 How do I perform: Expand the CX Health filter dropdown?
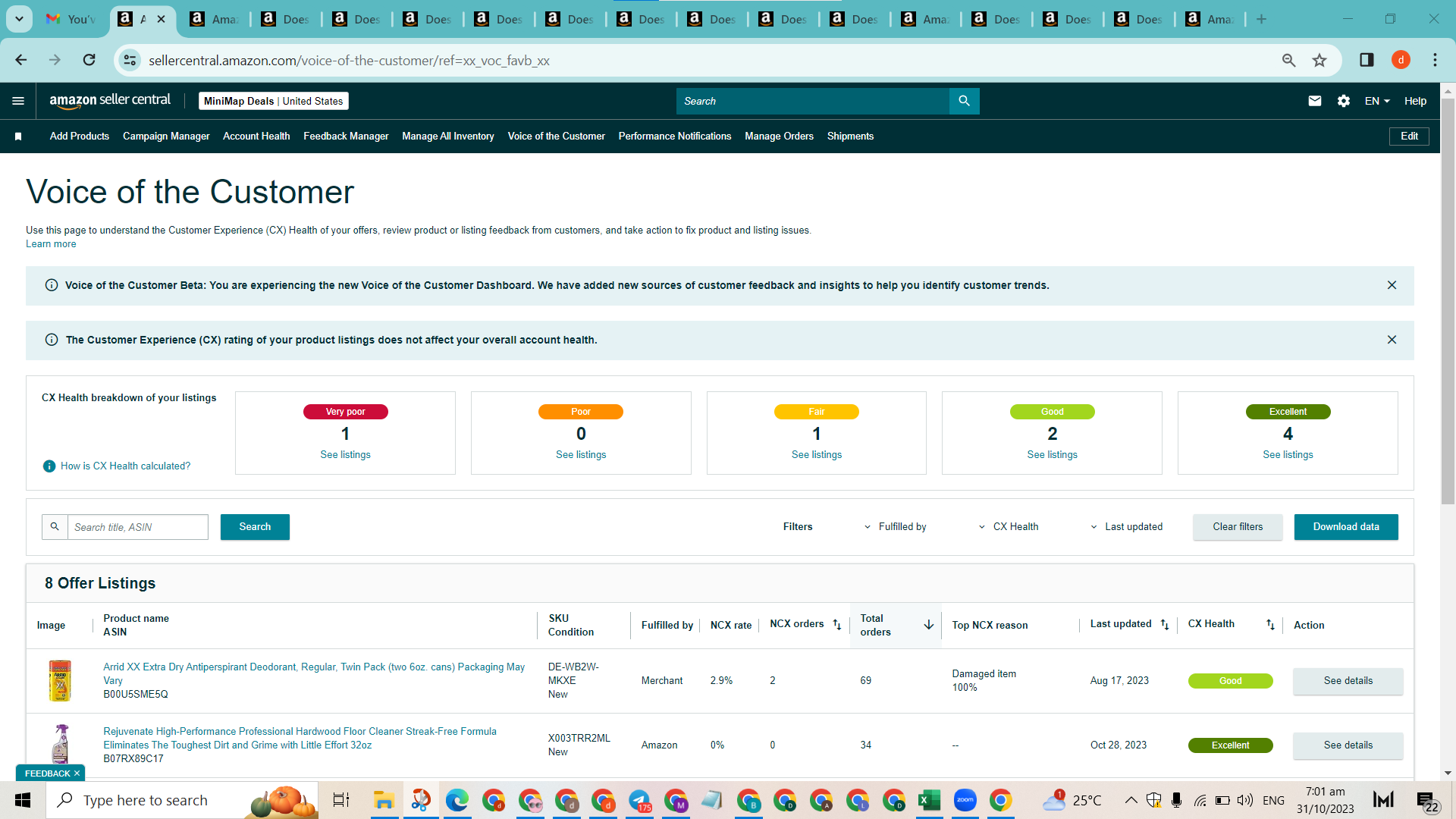(x=1009, y=527)
